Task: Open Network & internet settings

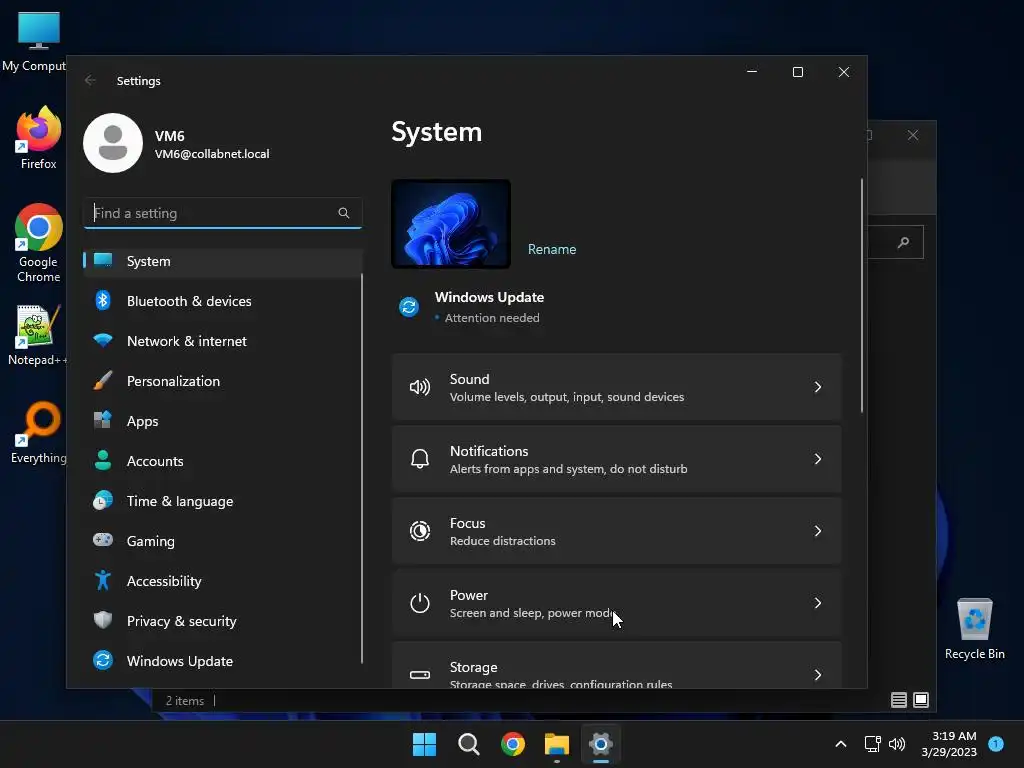Action: point(223,341)
